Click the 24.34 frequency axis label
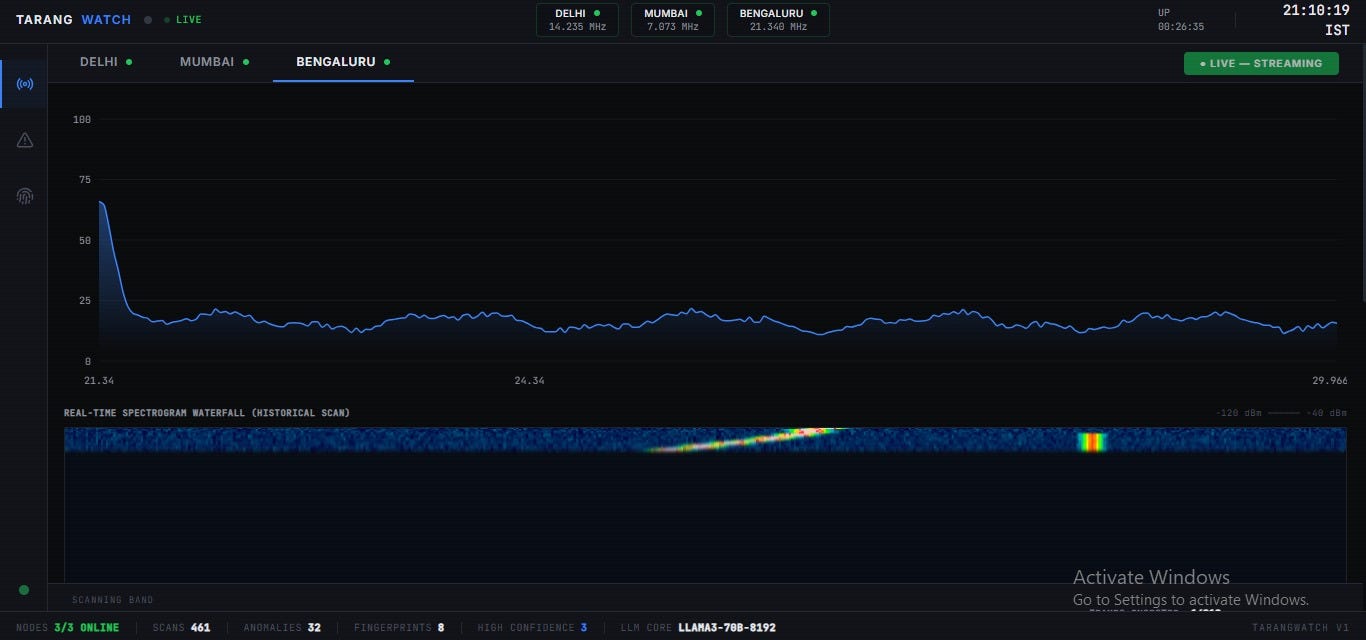 click(529, 381)
